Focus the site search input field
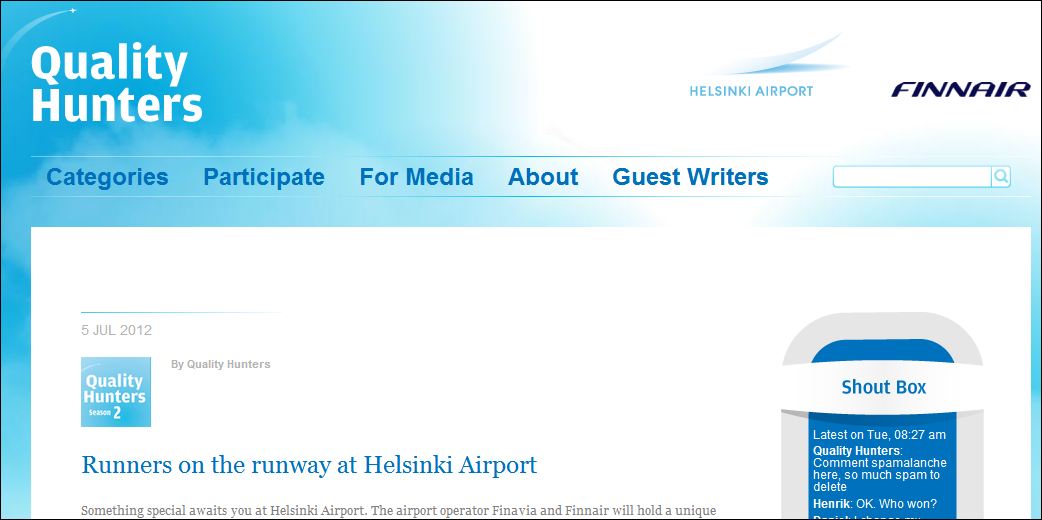 [x=912, y=177]
